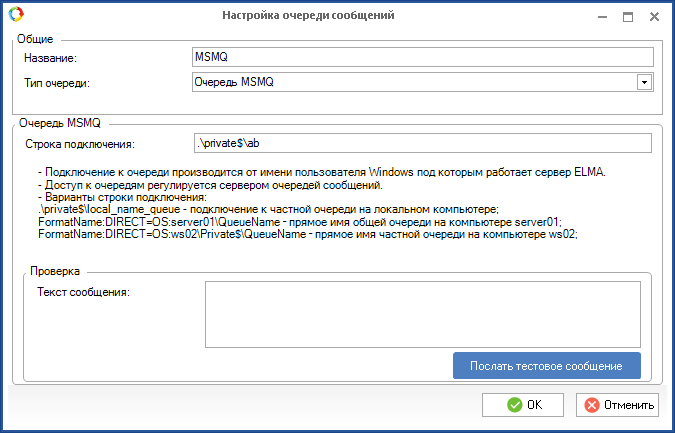
Task: Click the Общие group header
Action: click(x=35, y=39)
